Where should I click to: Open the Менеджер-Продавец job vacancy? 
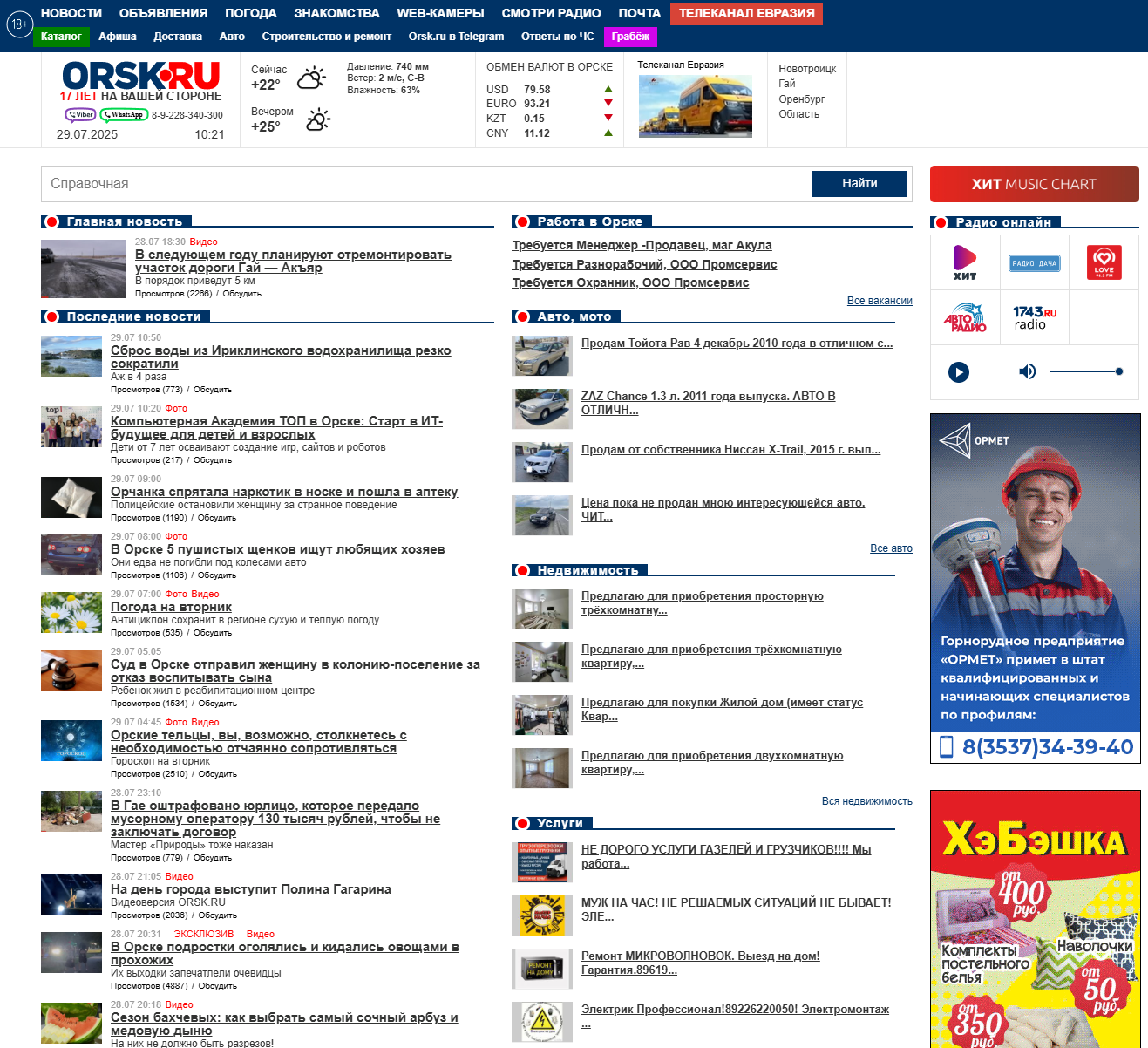[642, 245]
